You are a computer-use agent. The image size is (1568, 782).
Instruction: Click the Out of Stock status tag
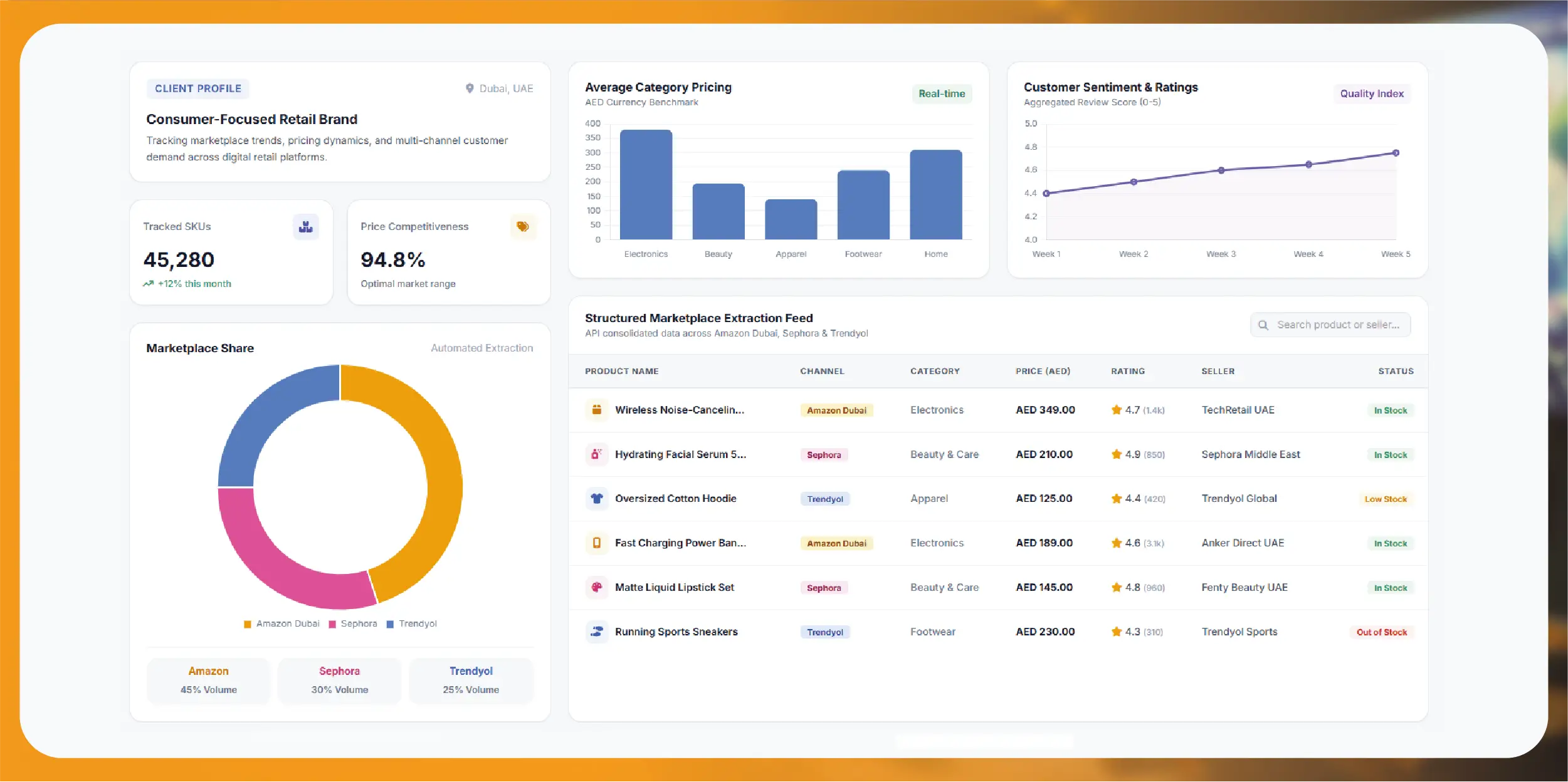pos(1382,632)
